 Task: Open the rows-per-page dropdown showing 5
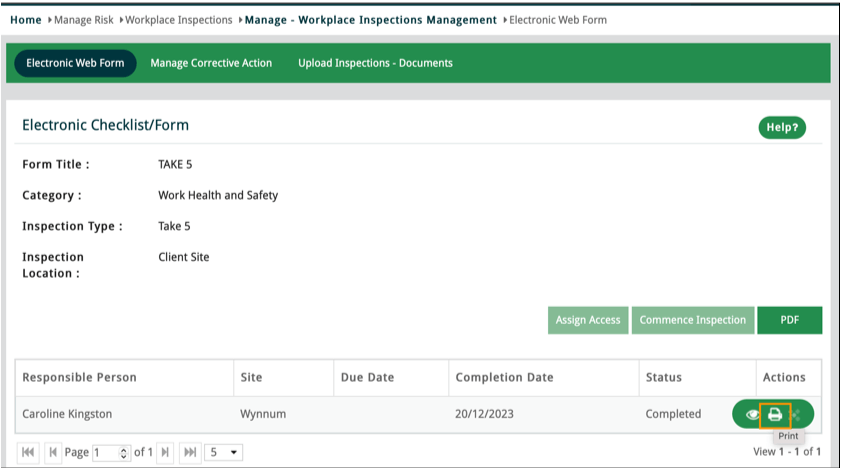point(223,453)
